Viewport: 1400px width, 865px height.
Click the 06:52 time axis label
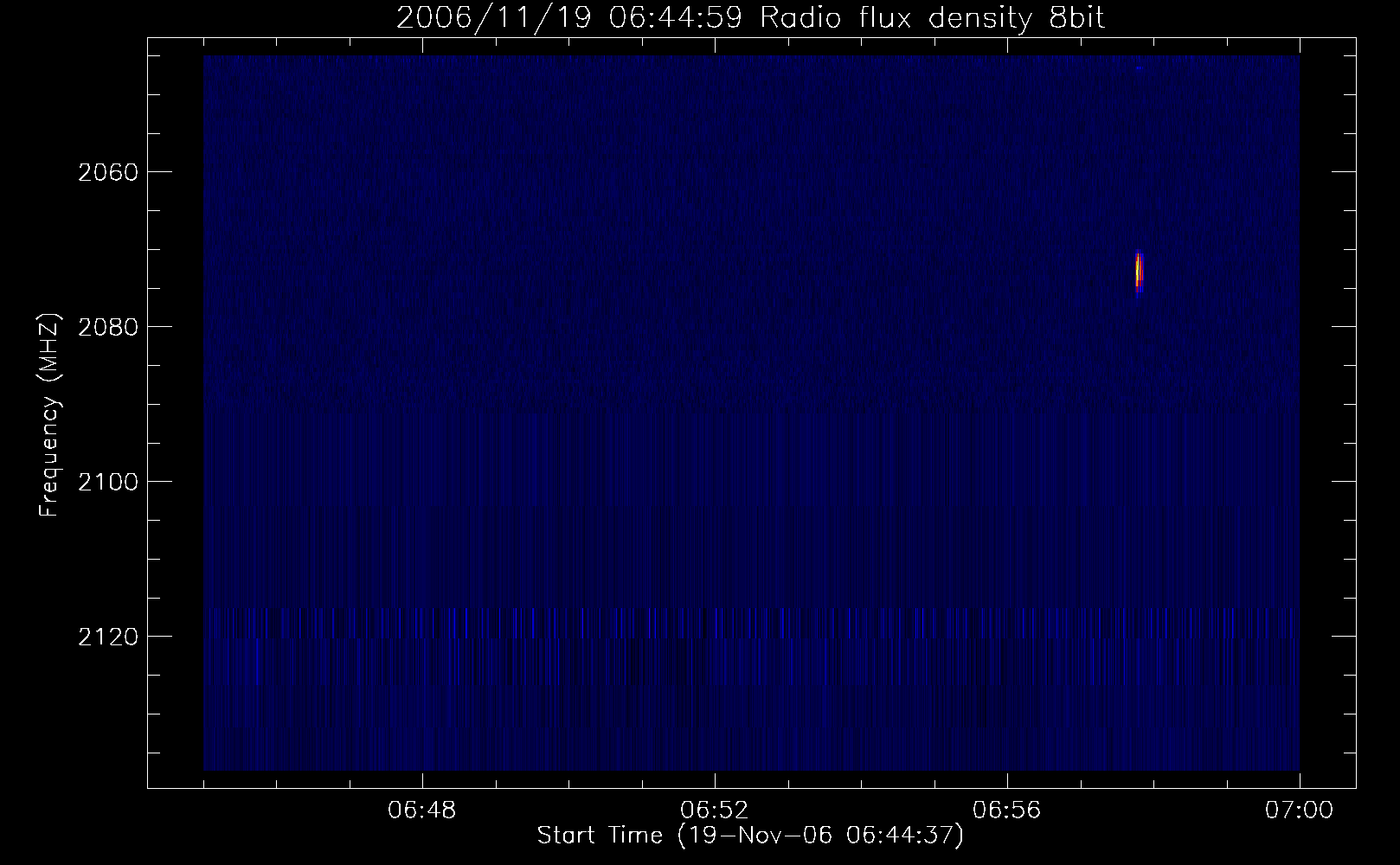[715, 811]
